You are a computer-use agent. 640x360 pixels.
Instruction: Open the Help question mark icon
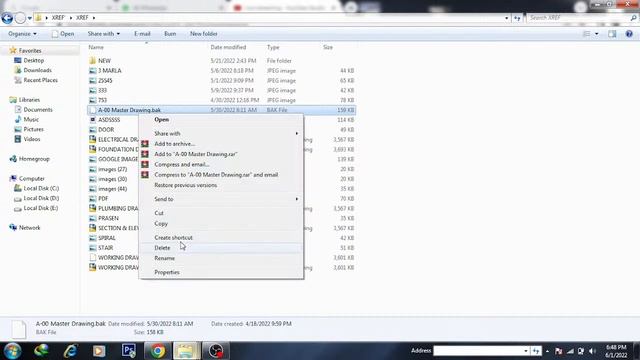pos(629,34)
